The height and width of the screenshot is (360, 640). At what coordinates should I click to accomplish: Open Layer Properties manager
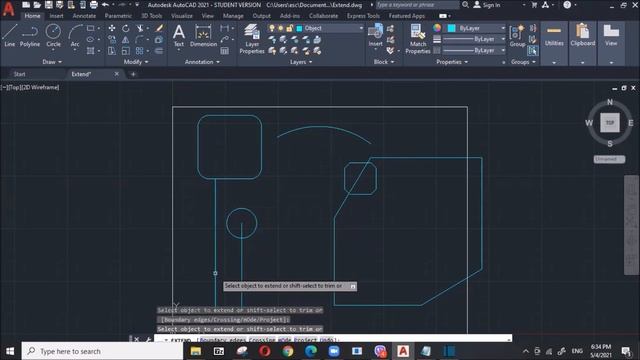252,39
